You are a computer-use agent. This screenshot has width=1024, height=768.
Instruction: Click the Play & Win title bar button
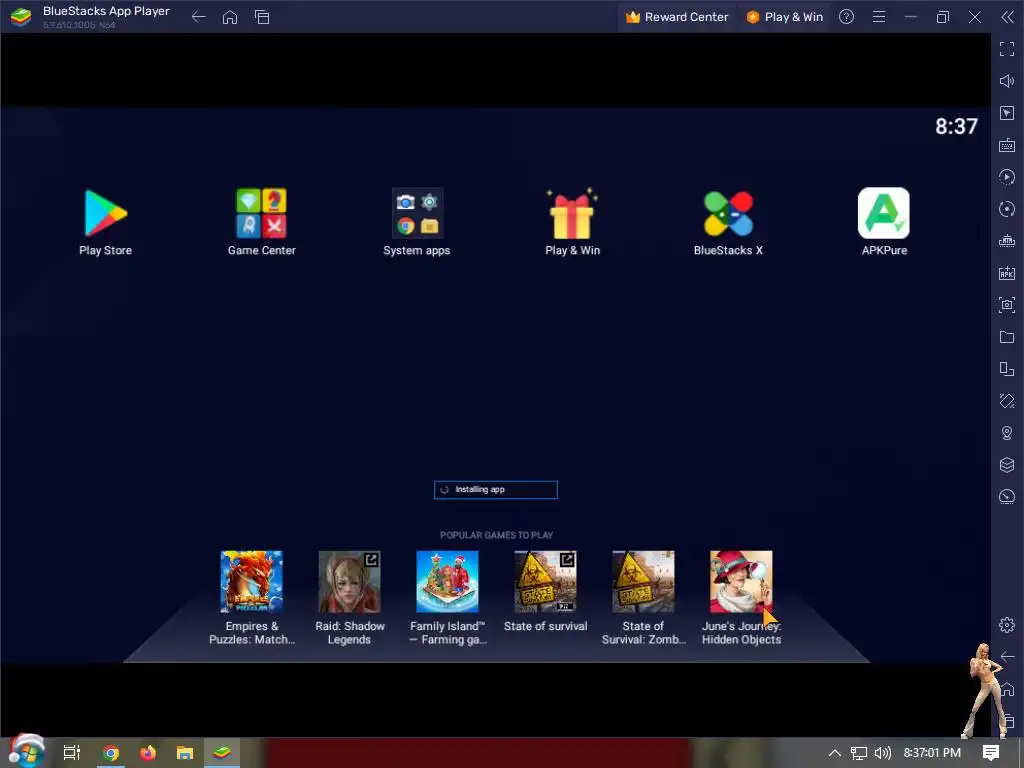(x=784, y=17)
